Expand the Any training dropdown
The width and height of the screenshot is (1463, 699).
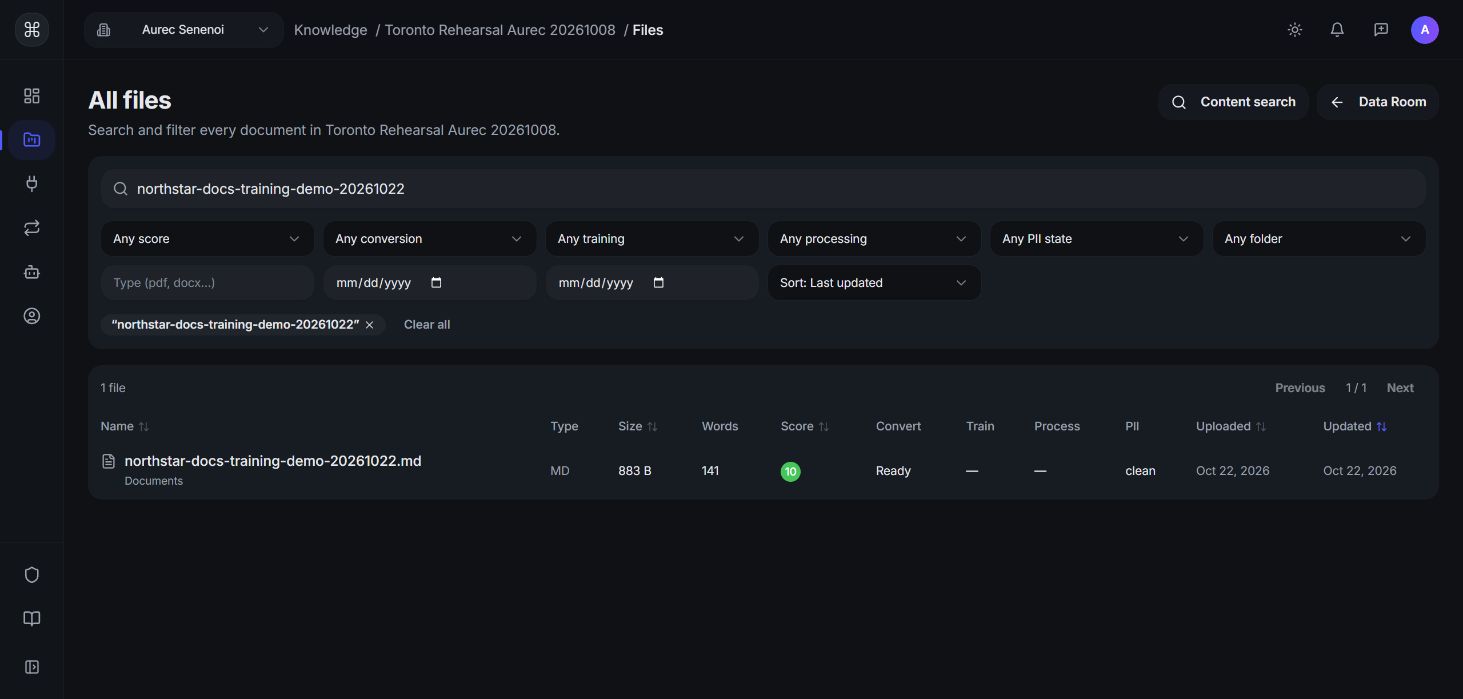point(652,239)
